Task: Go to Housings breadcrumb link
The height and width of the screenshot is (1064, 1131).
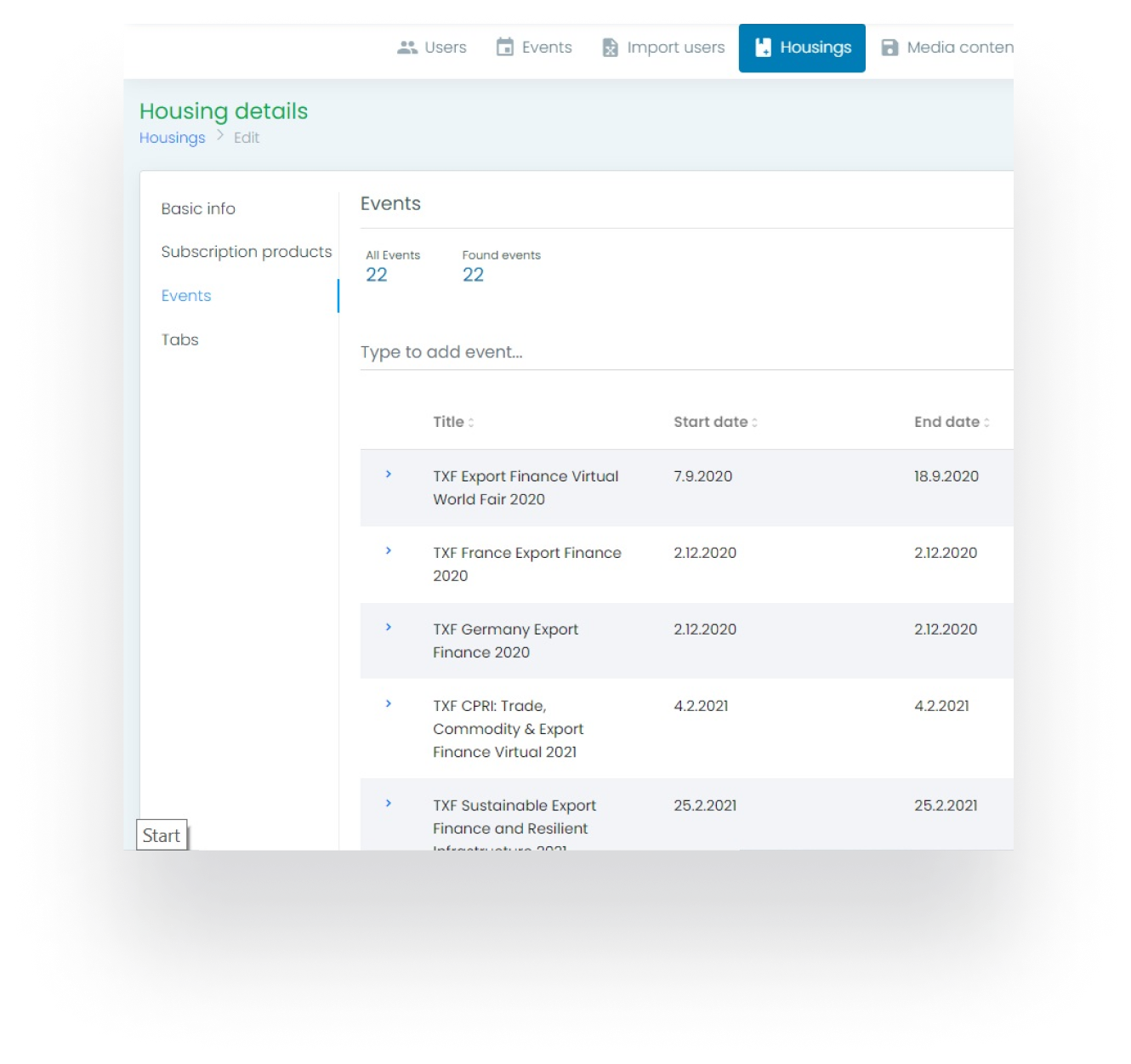Action: pyautogui.click(x=173, y=138)
